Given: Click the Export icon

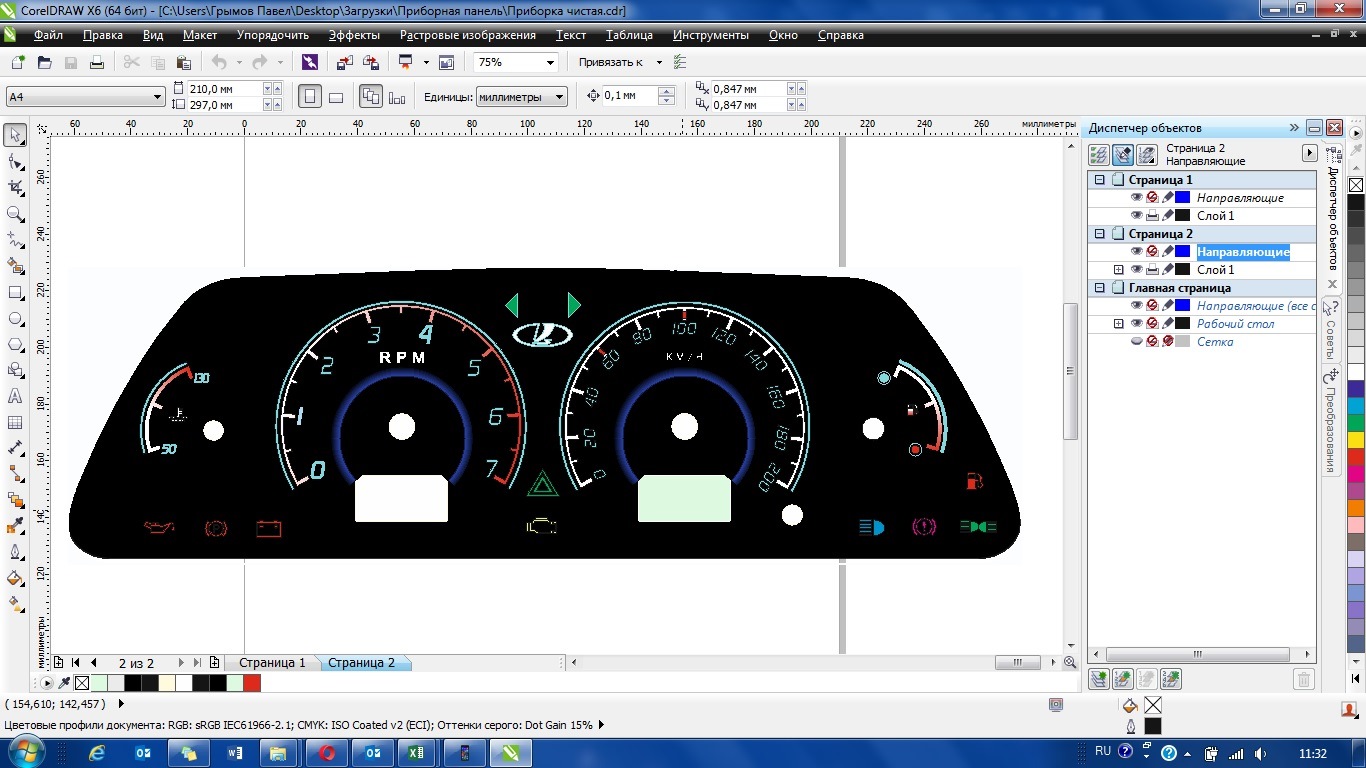Looking at the screenshot, I should click(371, 62).
